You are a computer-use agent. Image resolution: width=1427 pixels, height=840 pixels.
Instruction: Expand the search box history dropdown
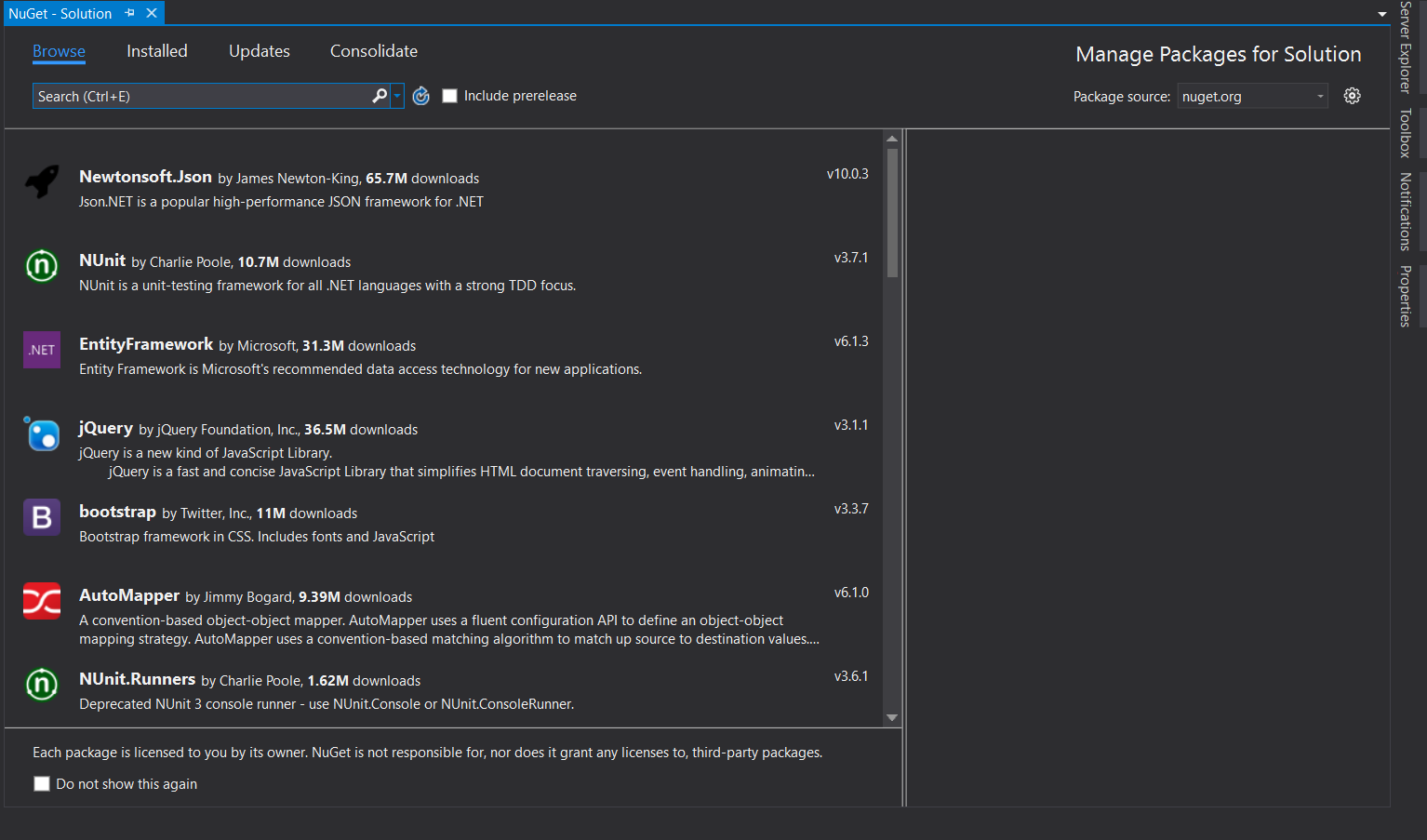coord(397,96)
